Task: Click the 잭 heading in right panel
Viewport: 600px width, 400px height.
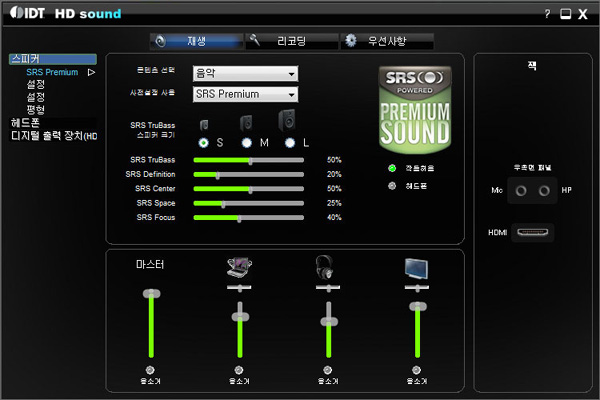Action: click(532, 65)
